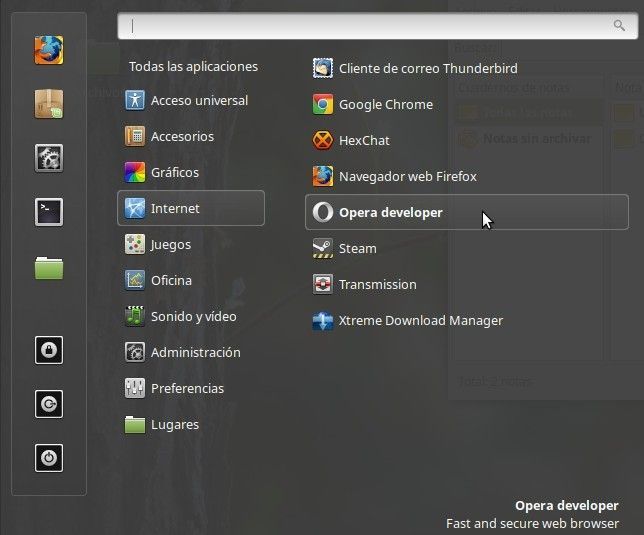644x535 pixels.
Task: Click the HexChat icon
Action: tap(323, 140)
